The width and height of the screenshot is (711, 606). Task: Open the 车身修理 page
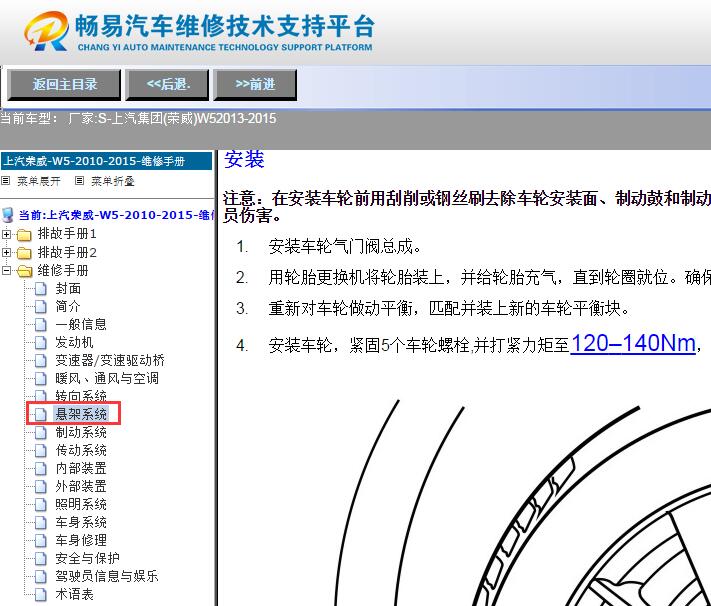pos(81,540)
